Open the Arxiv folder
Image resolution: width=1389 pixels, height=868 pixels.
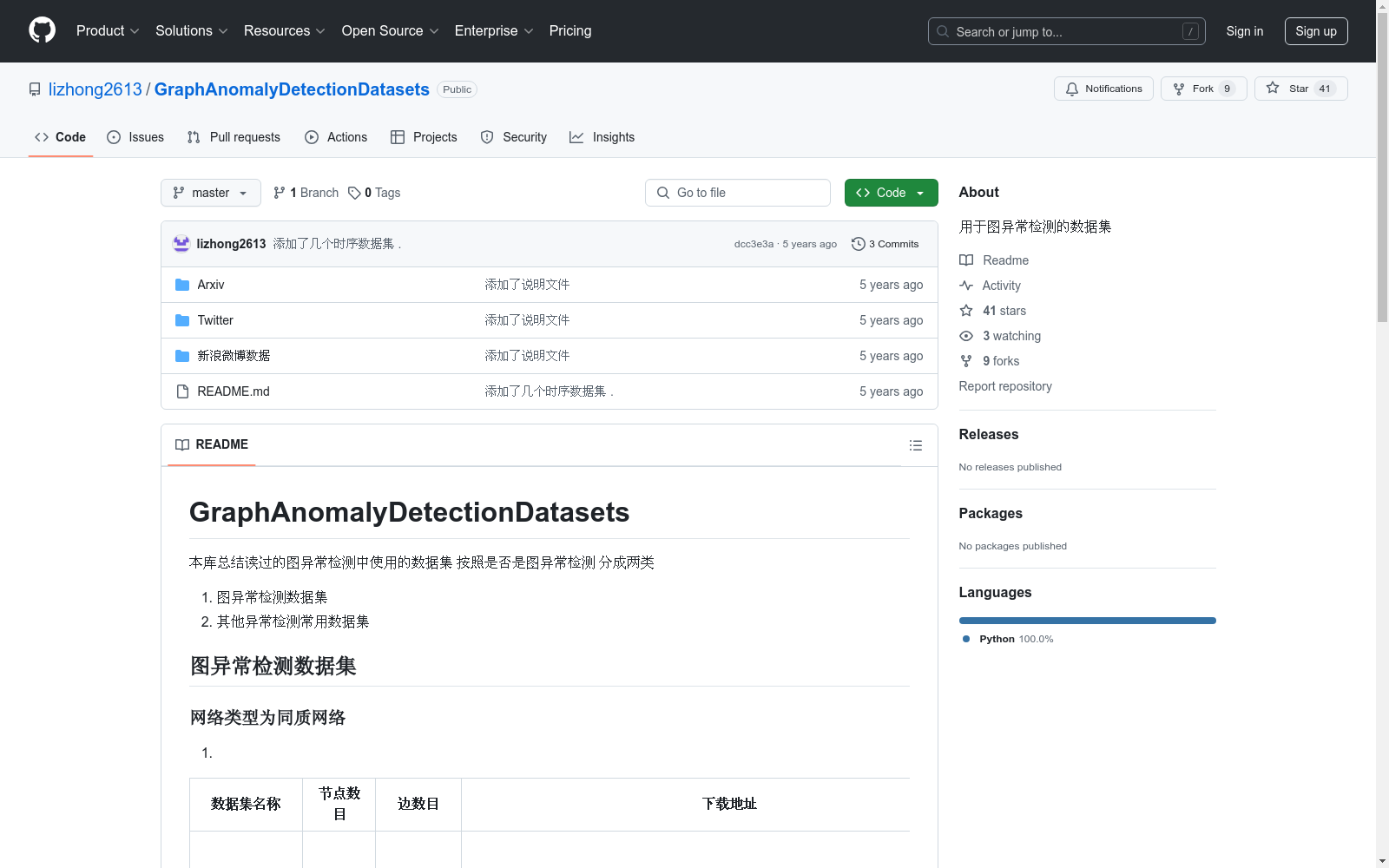tap(210, 285)
